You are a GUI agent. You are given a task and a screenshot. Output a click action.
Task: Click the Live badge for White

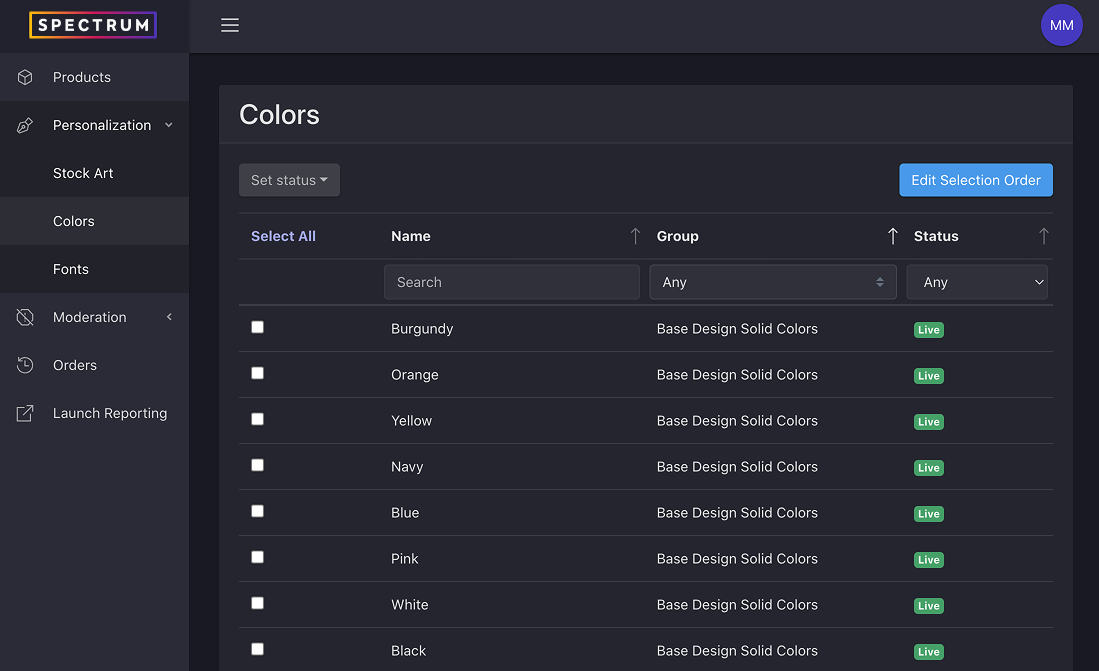[929, 606]
